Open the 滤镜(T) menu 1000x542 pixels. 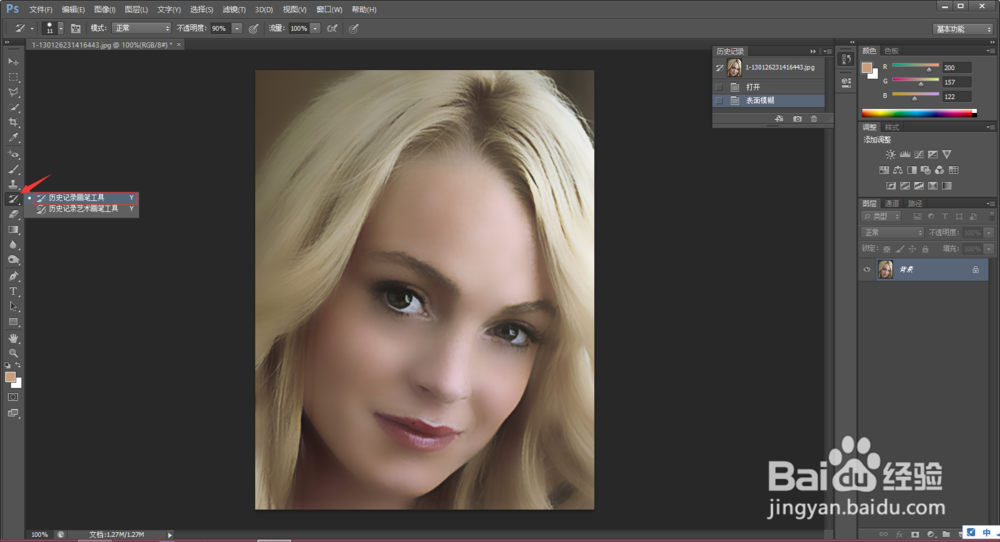pyautogui.click(x=233, y=10)
